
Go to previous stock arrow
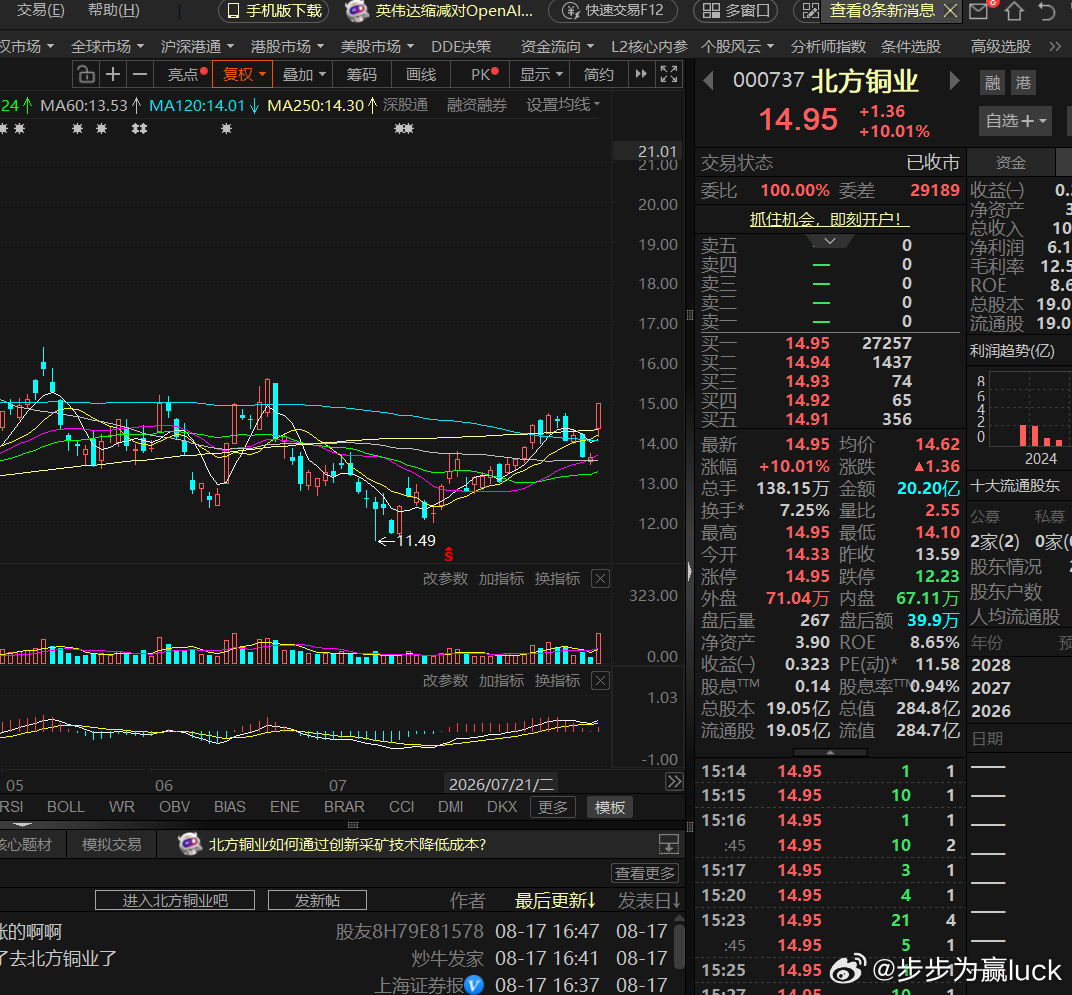point(709,81)
